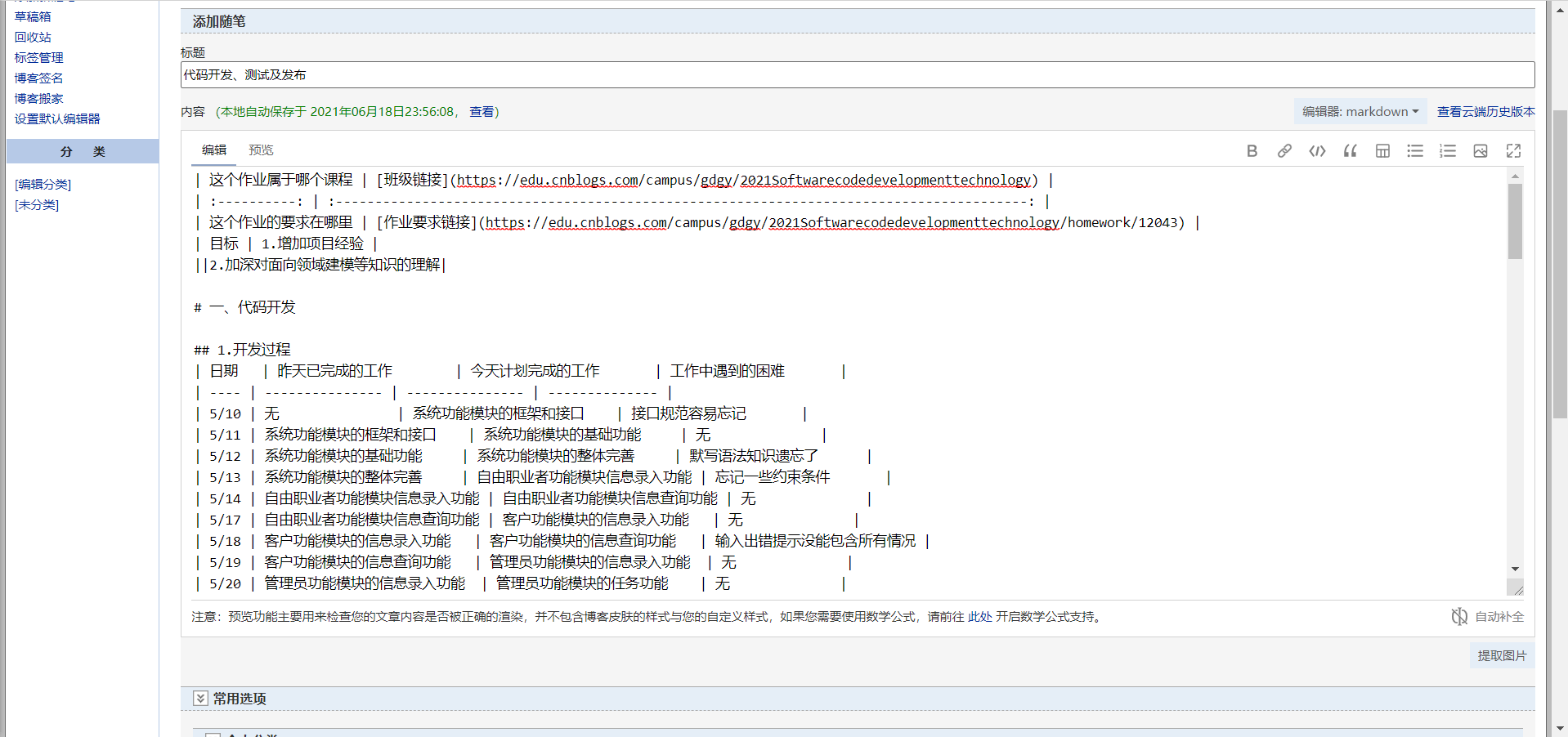This screenshot has width=1568, height=737.
Task: Click the text '输入出错提示没能包含所有情况'
Action: point(816,541)
